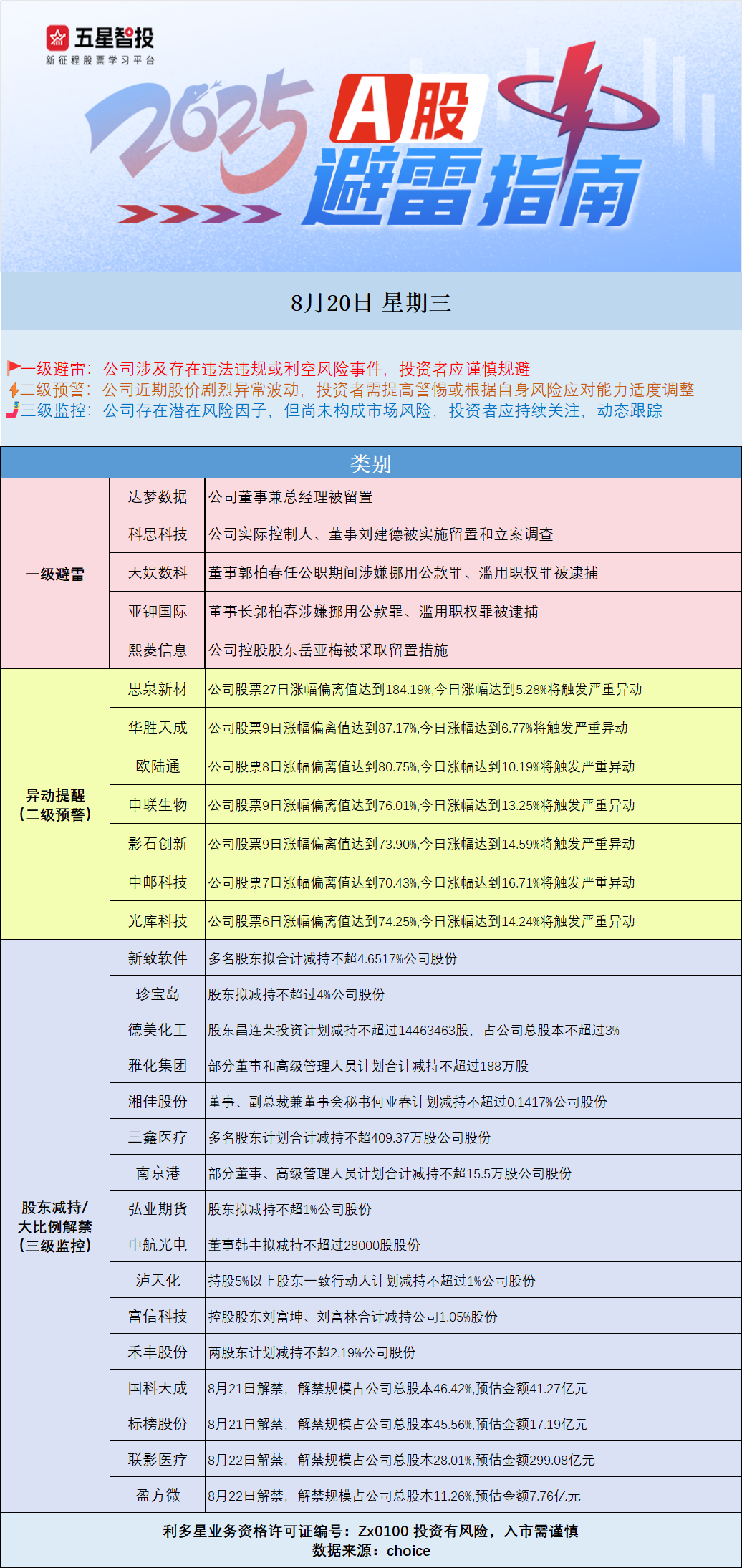Click the 409.37万股 reduction description

[350, 1137]
